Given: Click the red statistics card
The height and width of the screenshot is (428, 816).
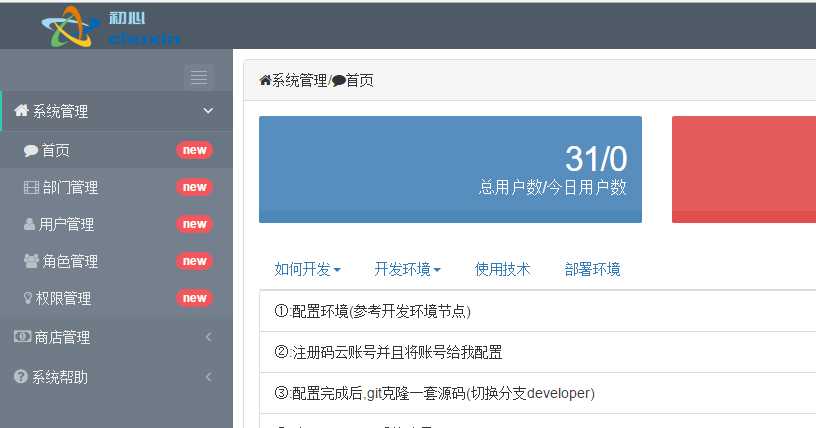Looking at the screenshot, I should [744, 169].
